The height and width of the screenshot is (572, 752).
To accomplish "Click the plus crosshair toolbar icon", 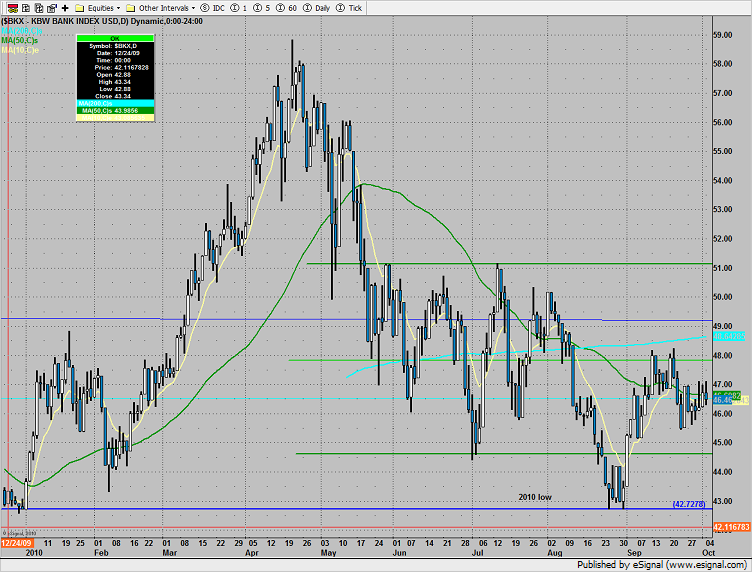I will click(65, 7).
